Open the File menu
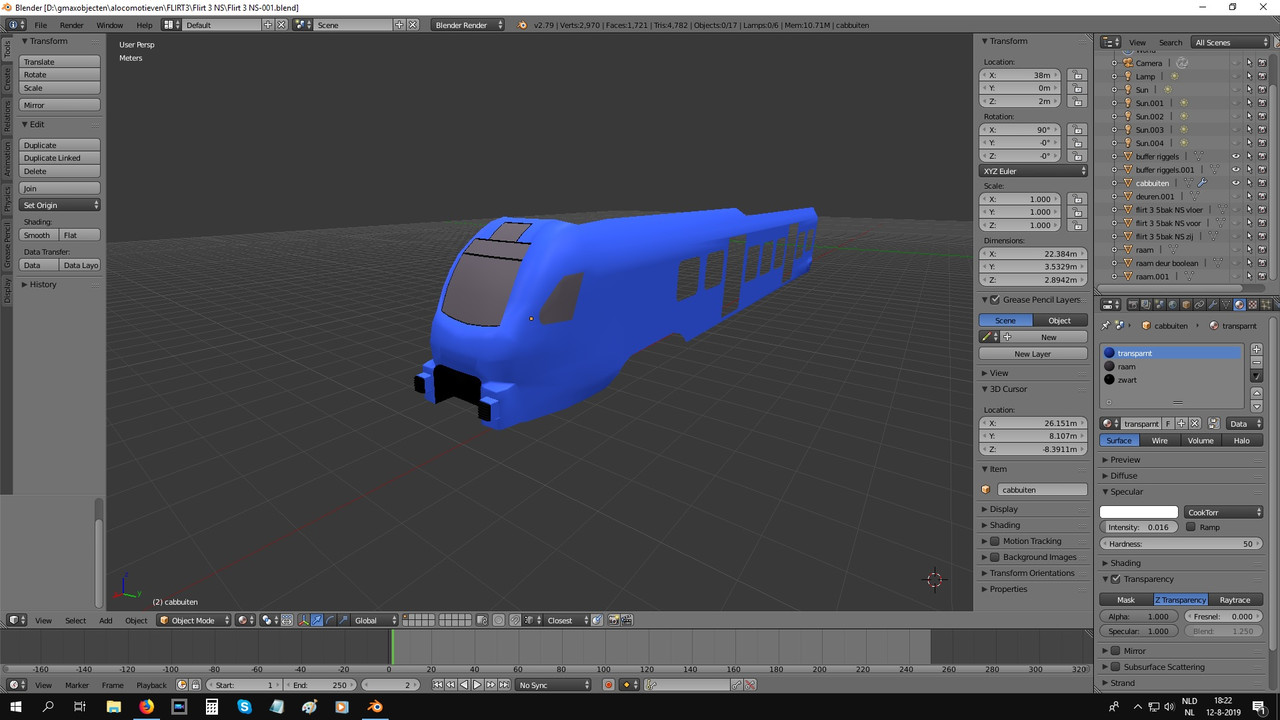Image resolution: width=1280 pixels, height=720 pixels. tap(40, 25)
